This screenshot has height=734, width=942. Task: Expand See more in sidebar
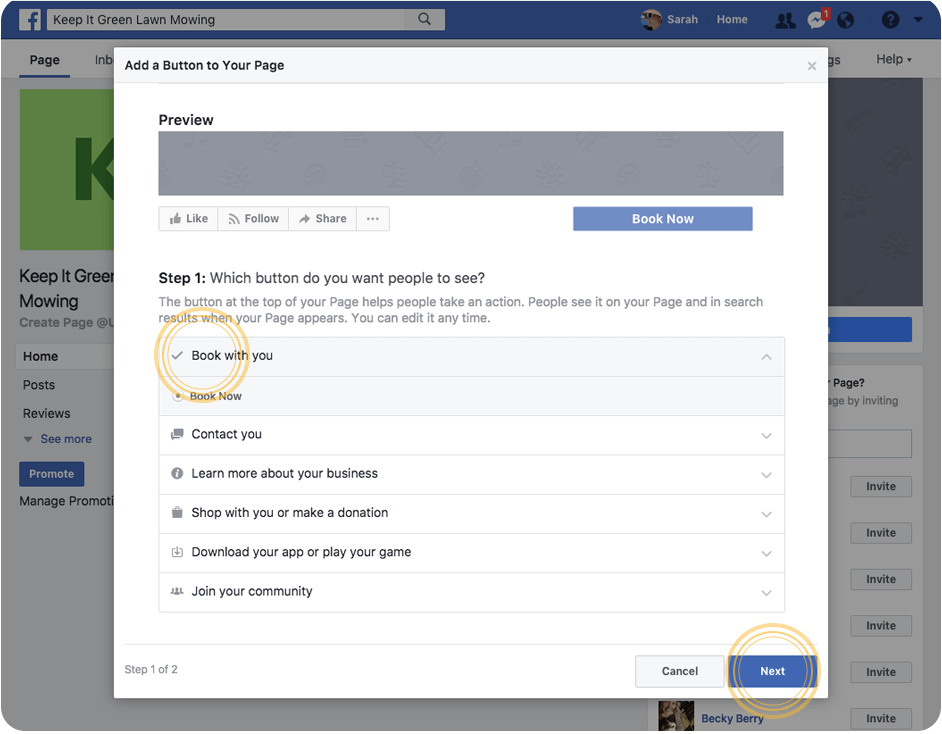pyautogui.click(x=58, y=439)
